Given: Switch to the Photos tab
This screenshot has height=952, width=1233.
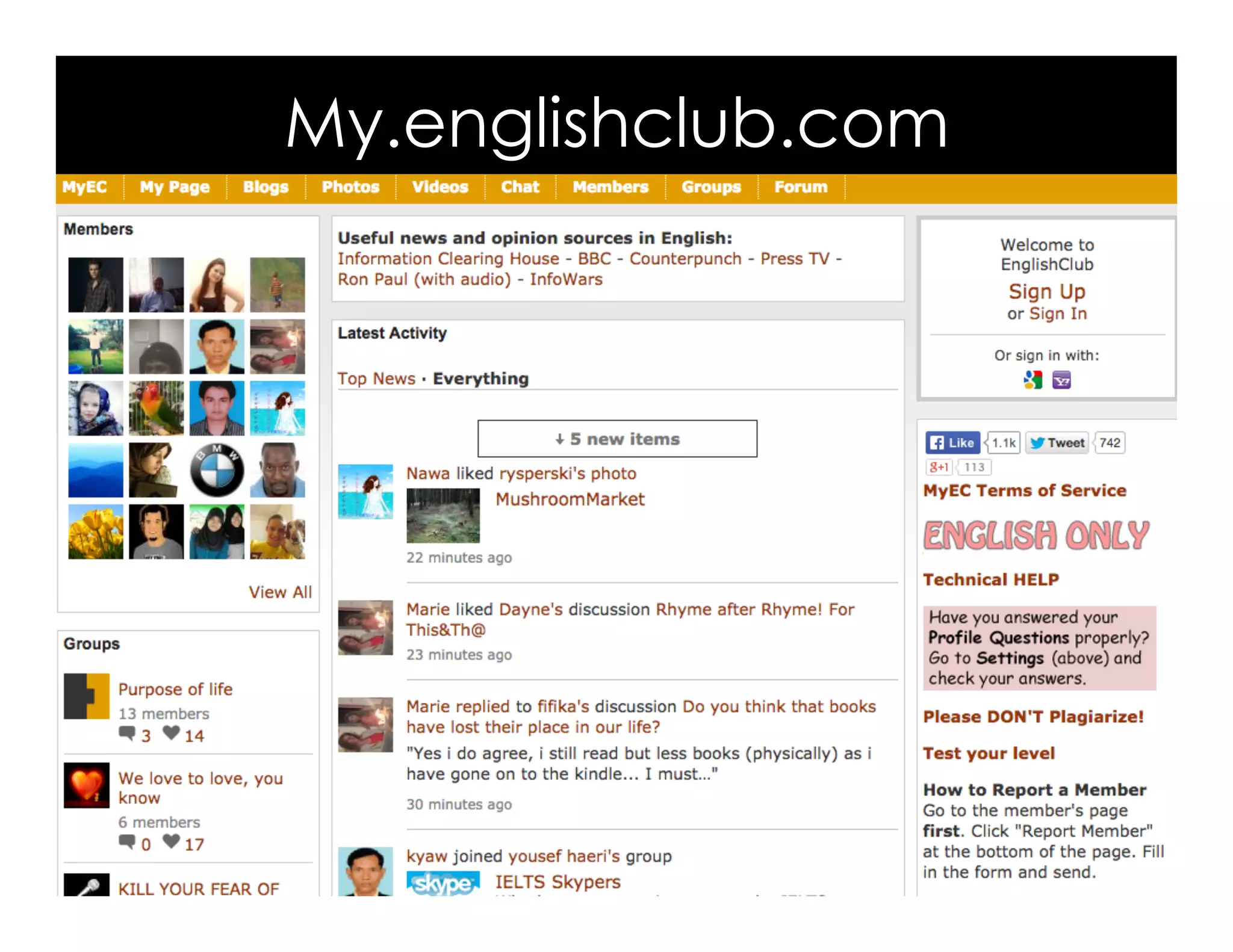Looking at the screenshot, I should pos(350,187).
